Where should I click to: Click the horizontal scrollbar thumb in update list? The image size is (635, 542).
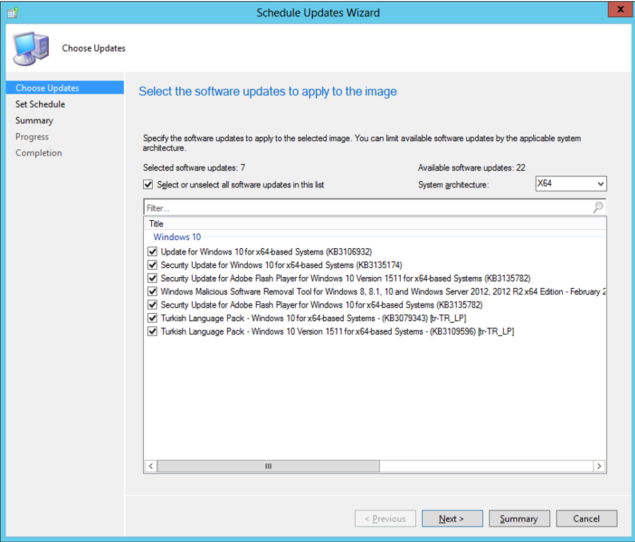point(268,466)
